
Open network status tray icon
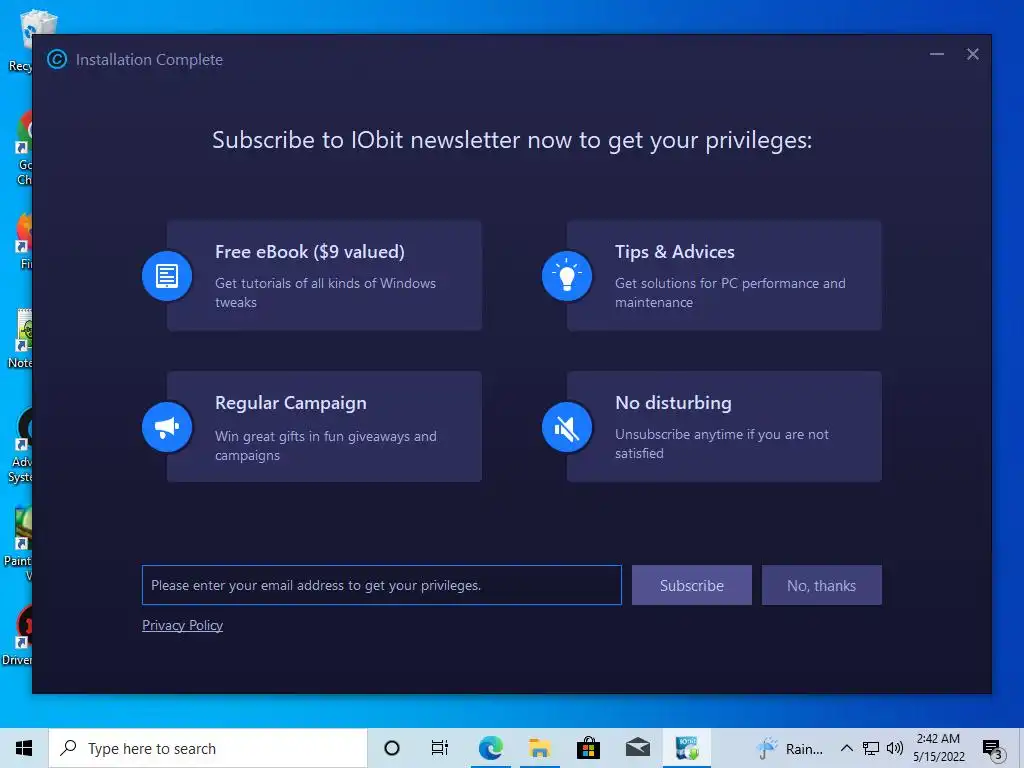coord(871,748)
